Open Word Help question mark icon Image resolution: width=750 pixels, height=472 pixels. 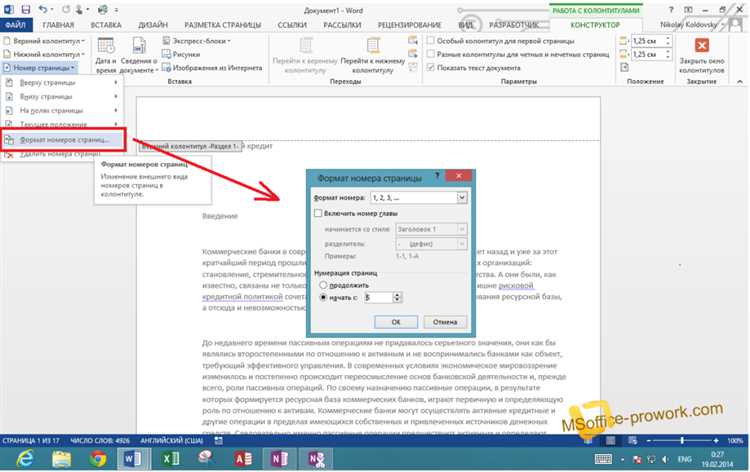tap(671, 10)
